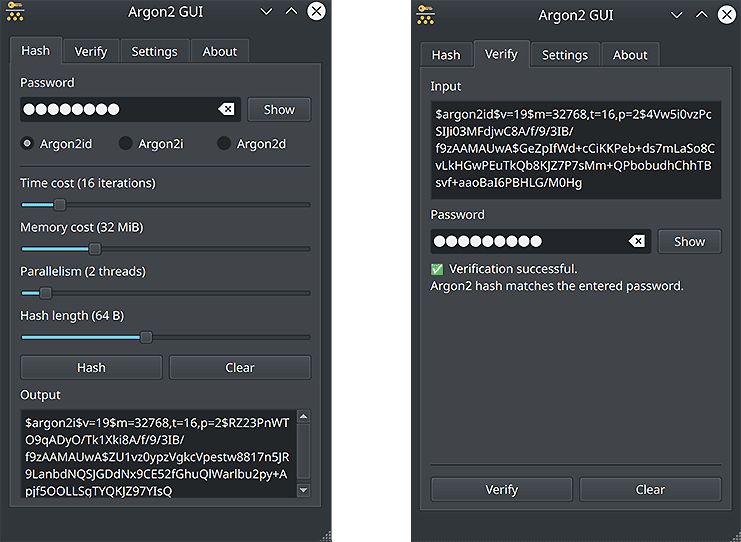The width and height of the screenshot is (741, 542).
Task: Adjust the Parallelism slider handle
Action: [x=45, y=293]
